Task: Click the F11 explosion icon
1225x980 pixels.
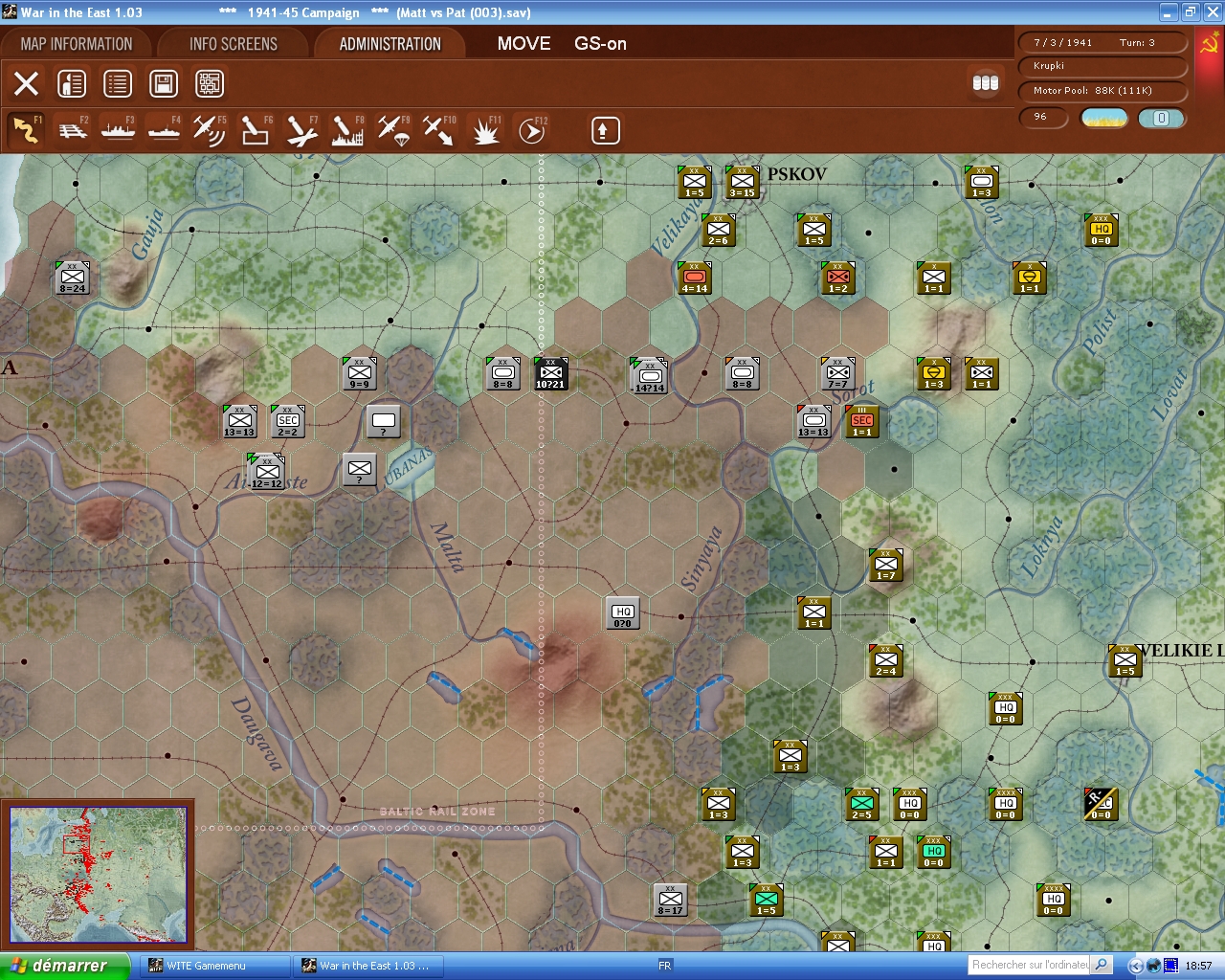Action: coord(485,130)
